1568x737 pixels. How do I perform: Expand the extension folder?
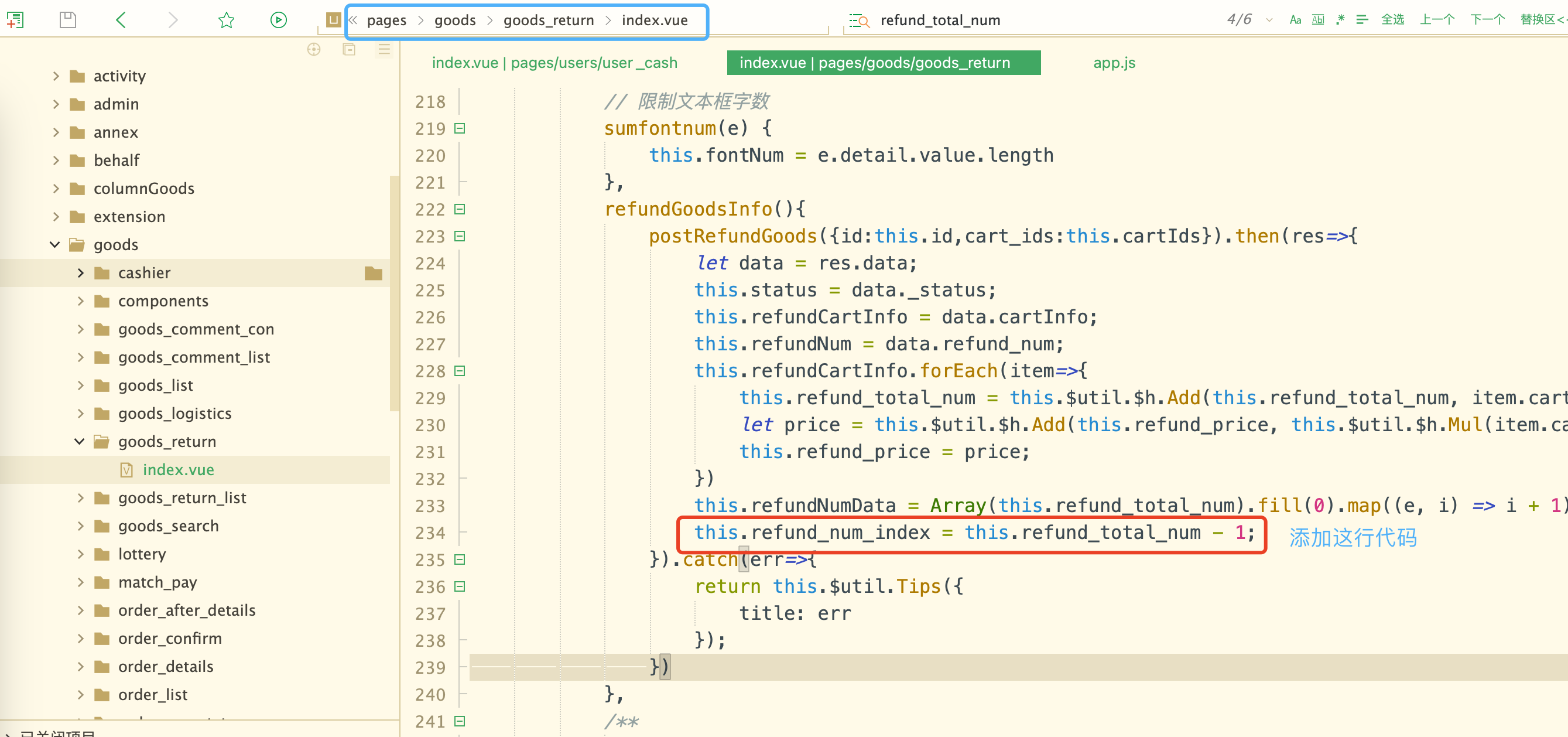tap(56, 216)
